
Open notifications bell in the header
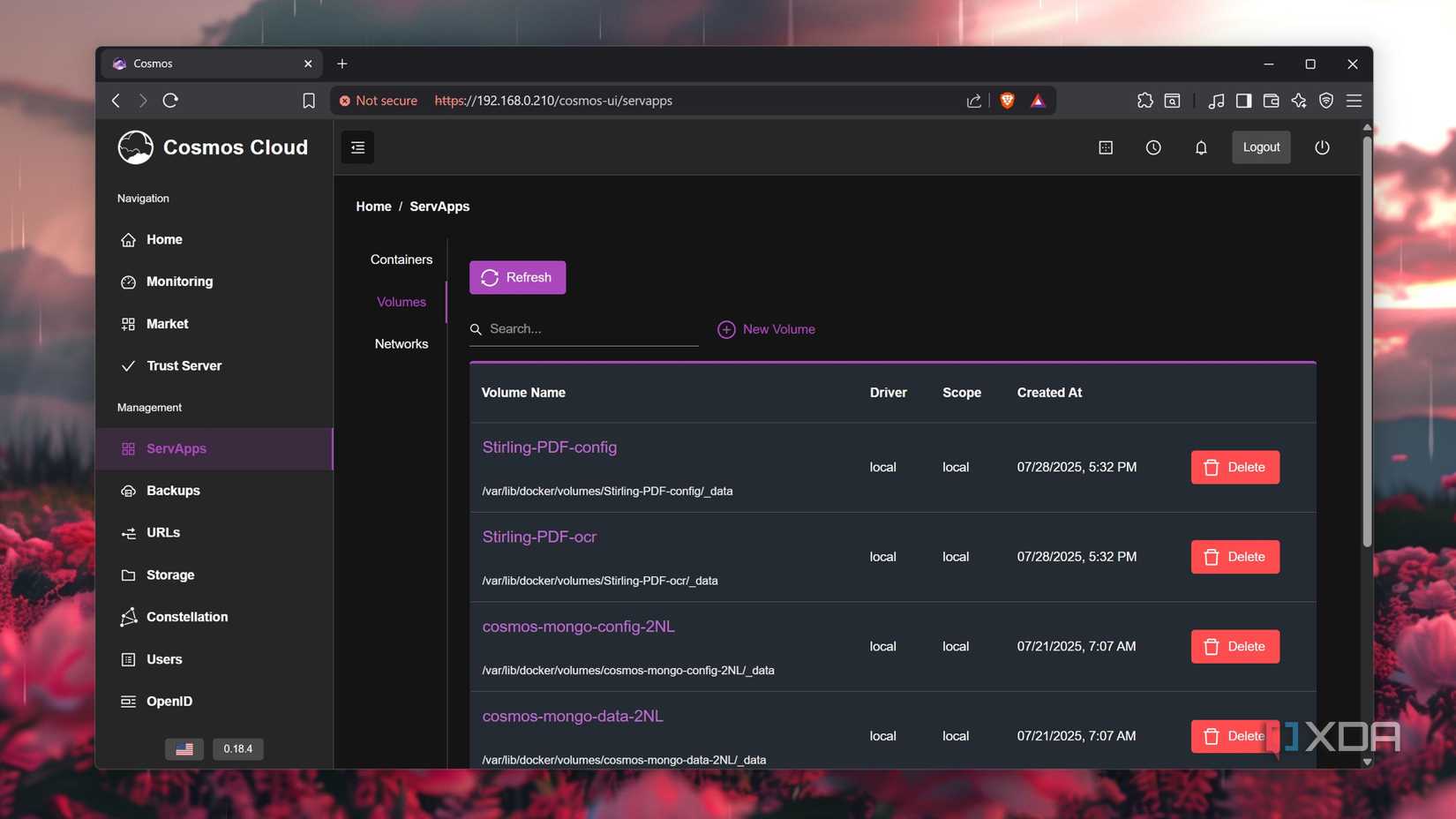pos(1201,147)
